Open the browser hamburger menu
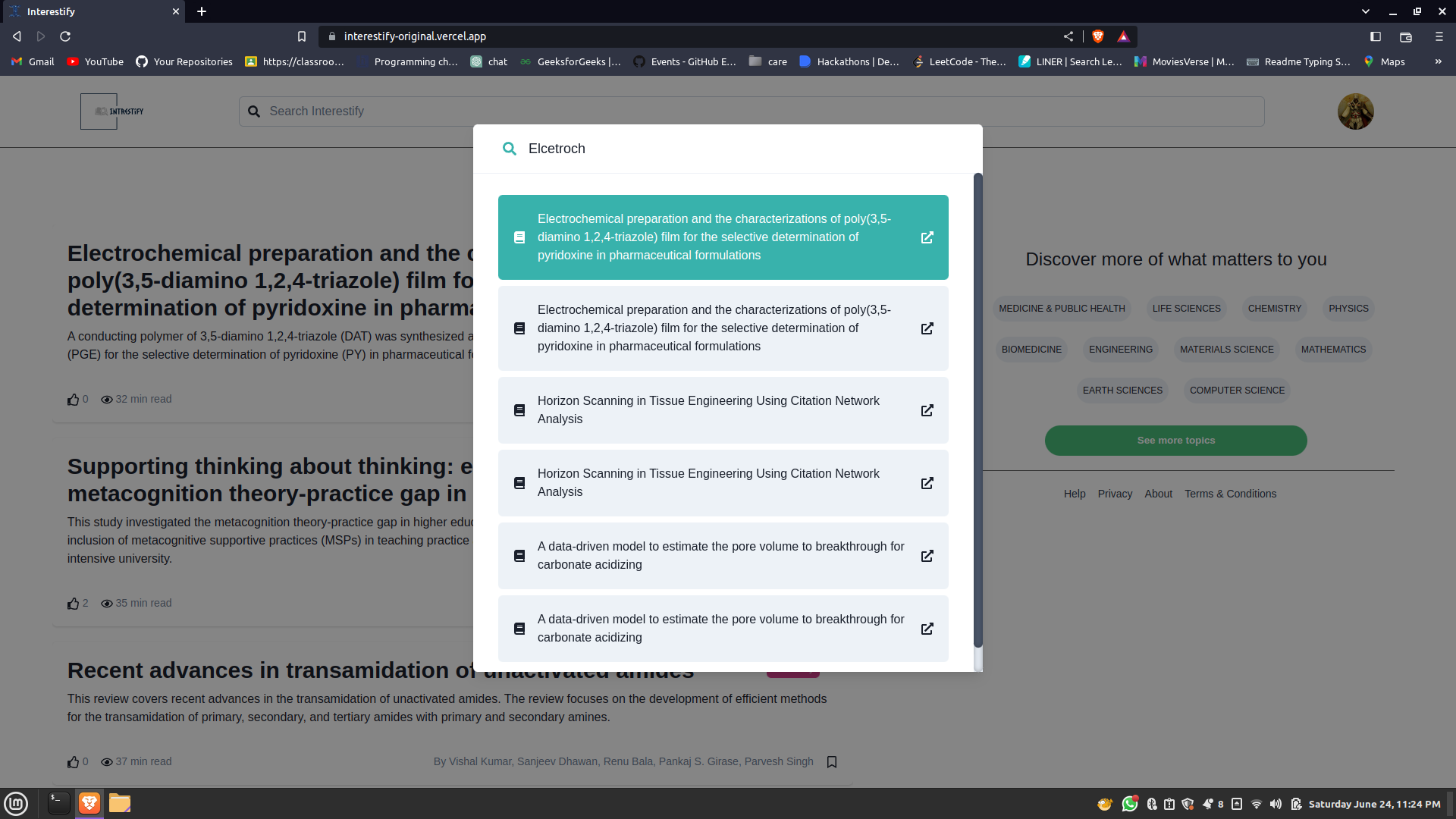 (1439, 36)
